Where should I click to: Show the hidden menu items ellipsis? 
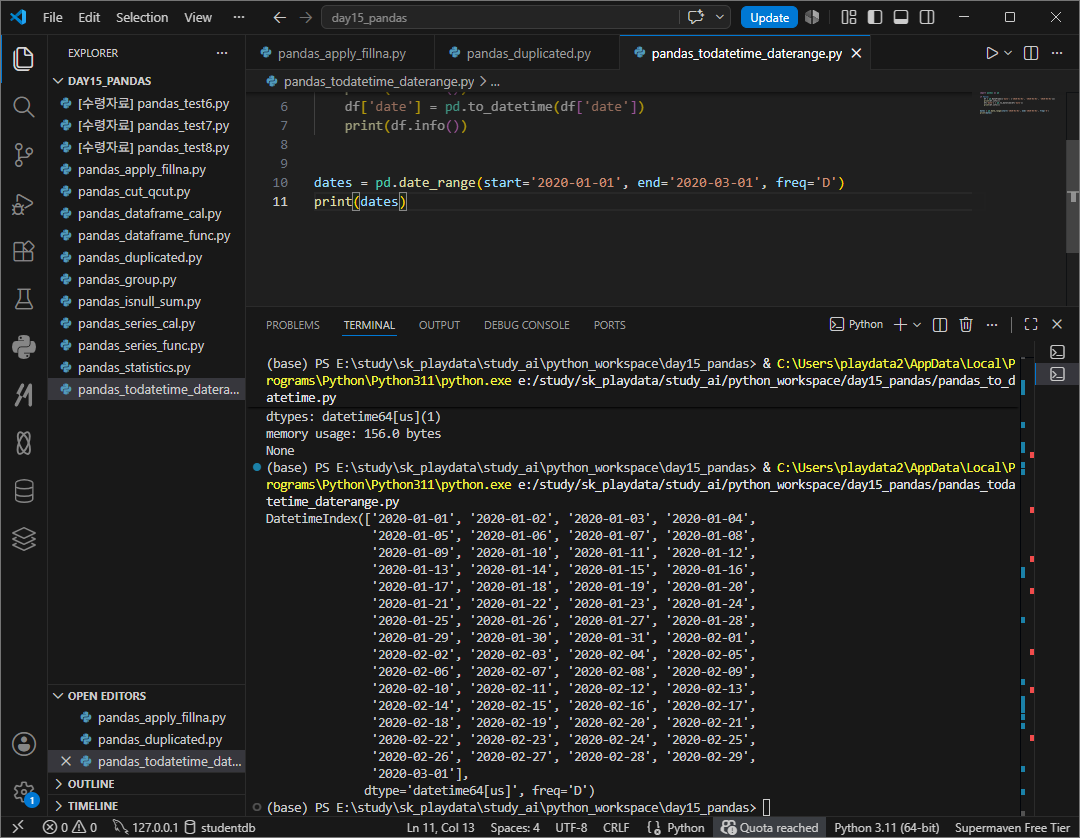[x=239, y=17]
